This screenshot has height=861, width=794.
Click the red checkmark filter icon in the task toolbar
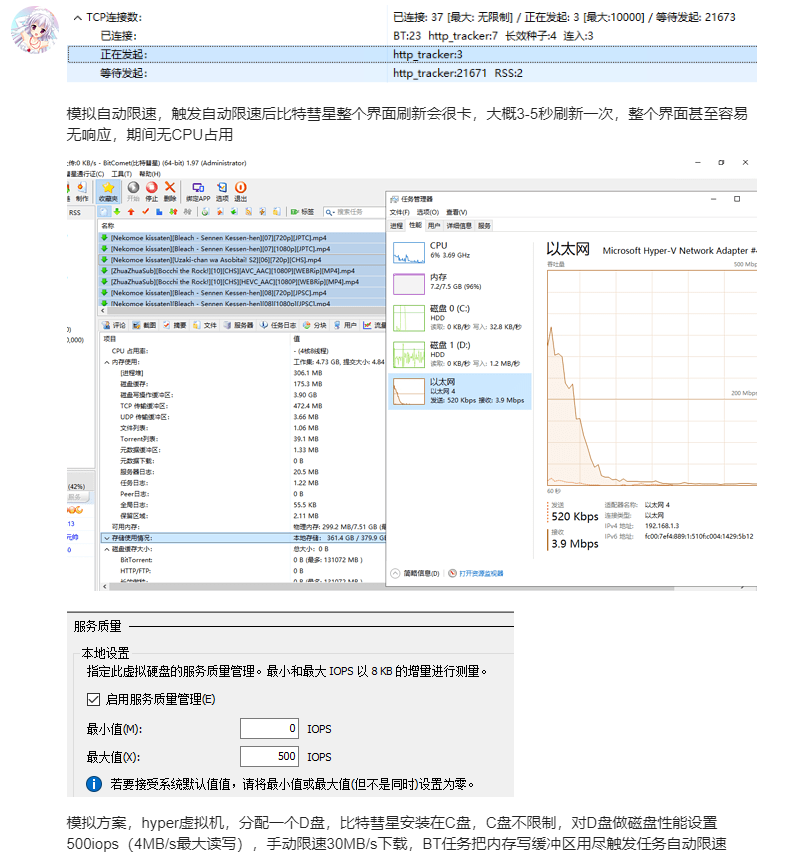(x=146, y=211)
